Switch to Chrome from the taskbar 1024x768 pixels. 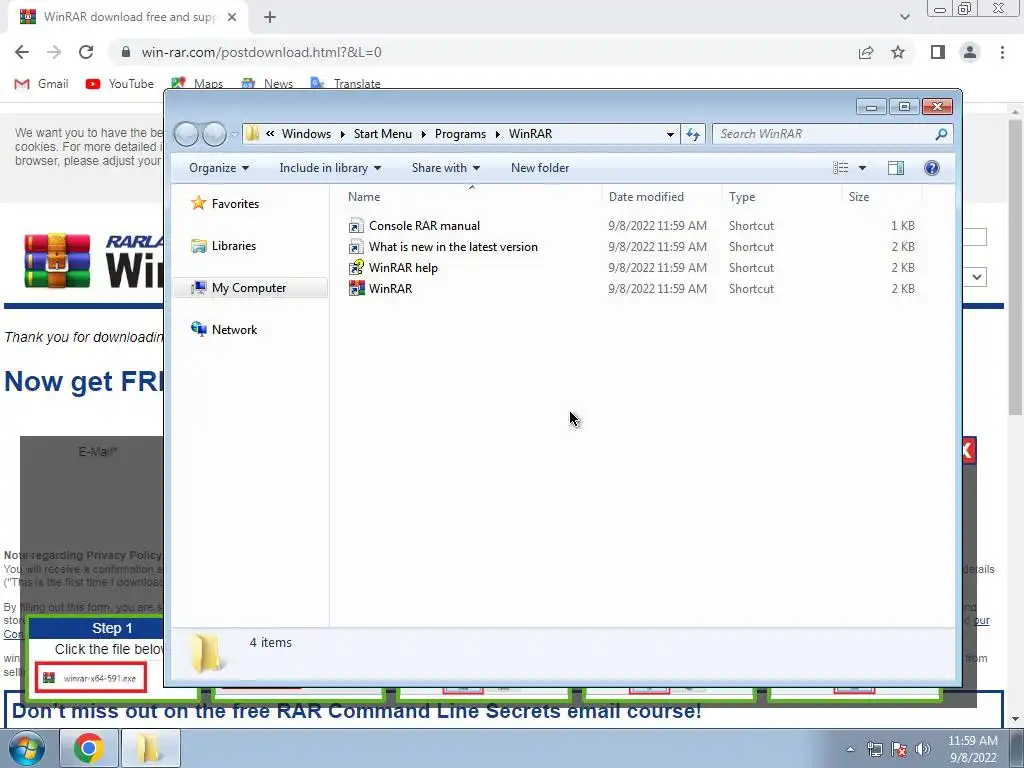89,748
